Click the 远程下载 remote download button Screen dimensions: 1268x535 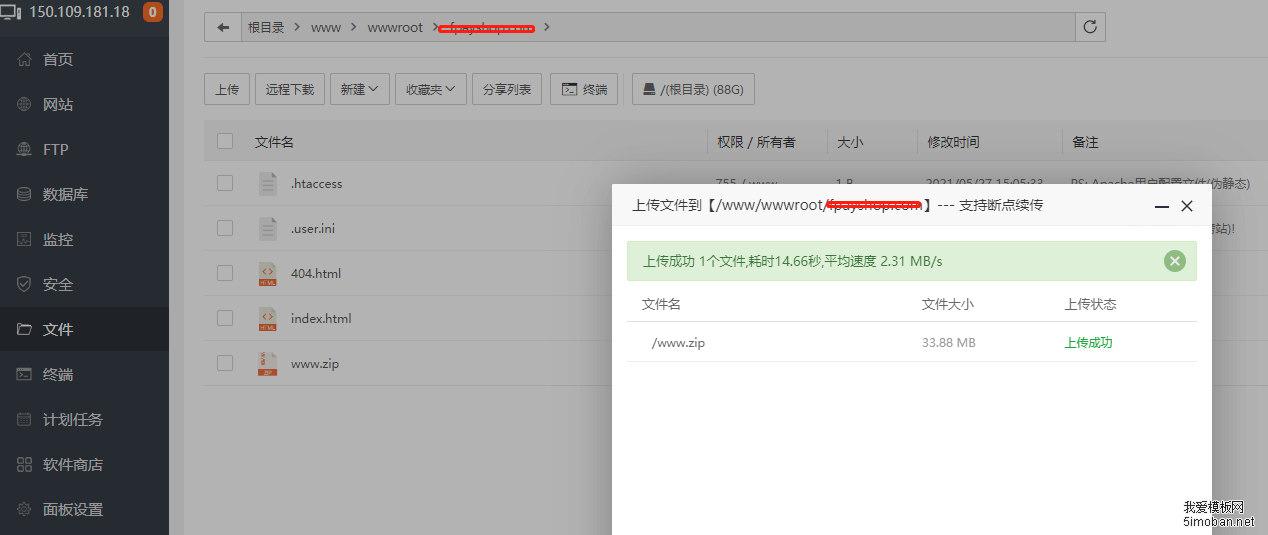[x=290, y=89]
